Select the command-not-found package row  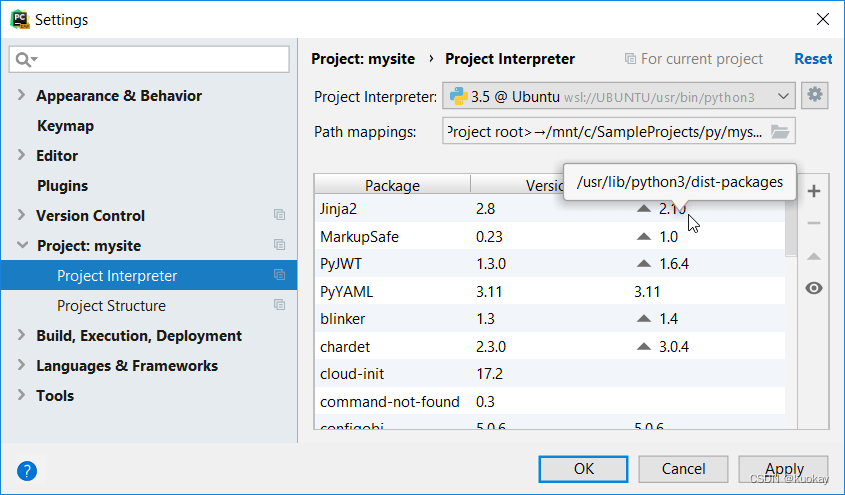pyautogui.click(x=550, y=401)
